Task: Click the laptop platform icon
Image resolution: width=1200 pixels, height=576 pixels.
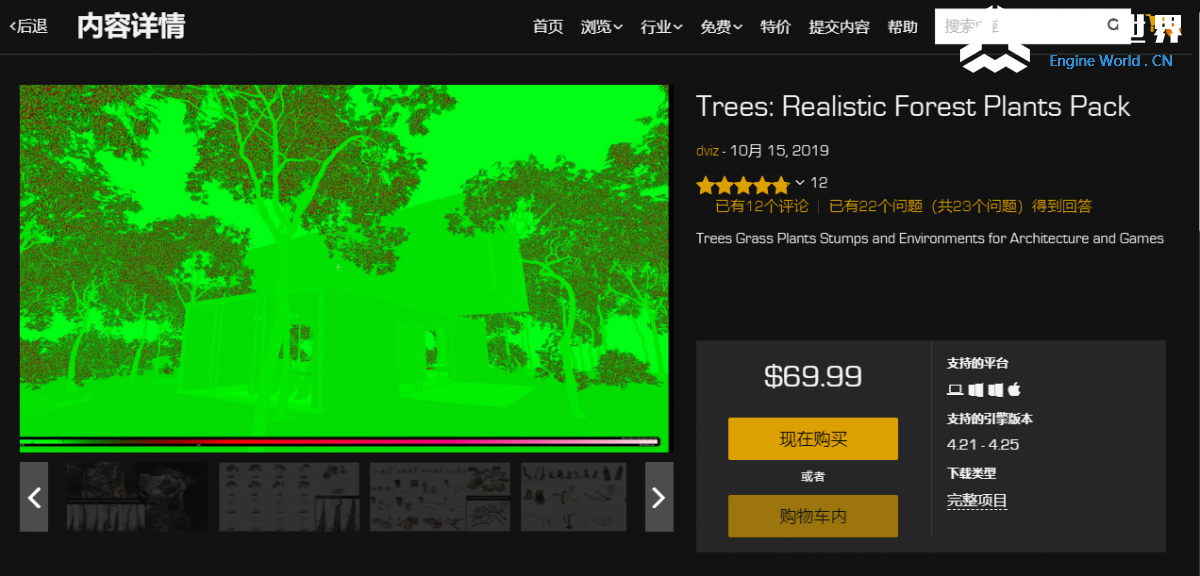Action: (x=954, y=389)
